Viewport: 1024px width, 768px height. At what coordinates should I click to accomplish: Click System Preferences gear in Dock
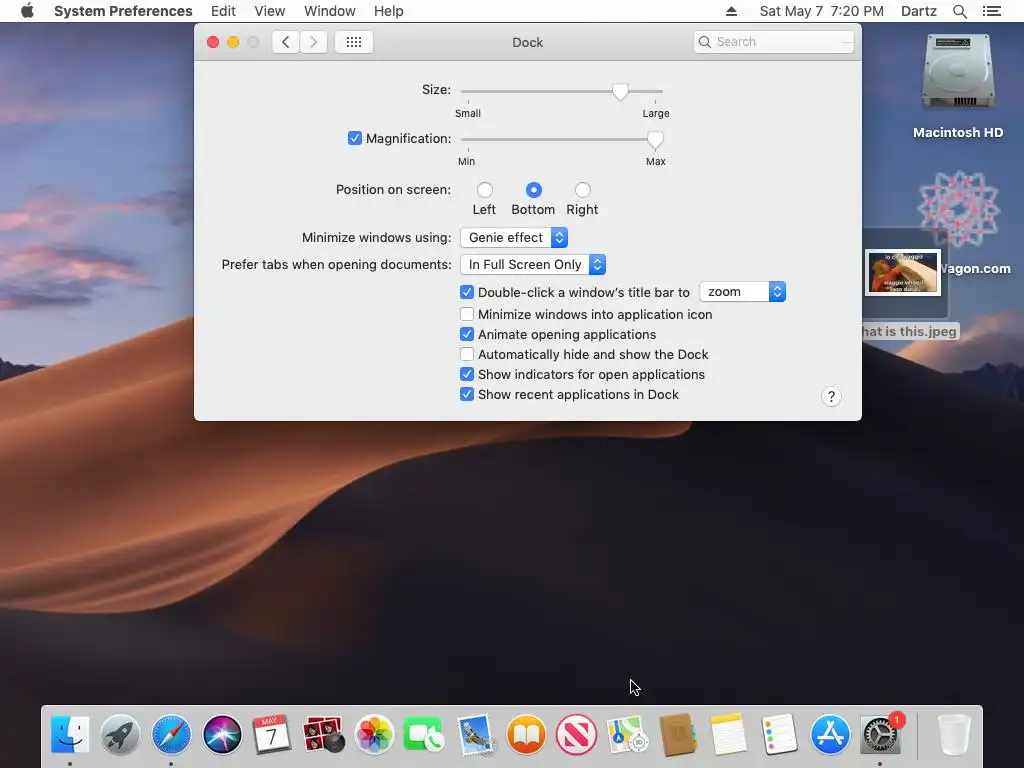[880, 735]
